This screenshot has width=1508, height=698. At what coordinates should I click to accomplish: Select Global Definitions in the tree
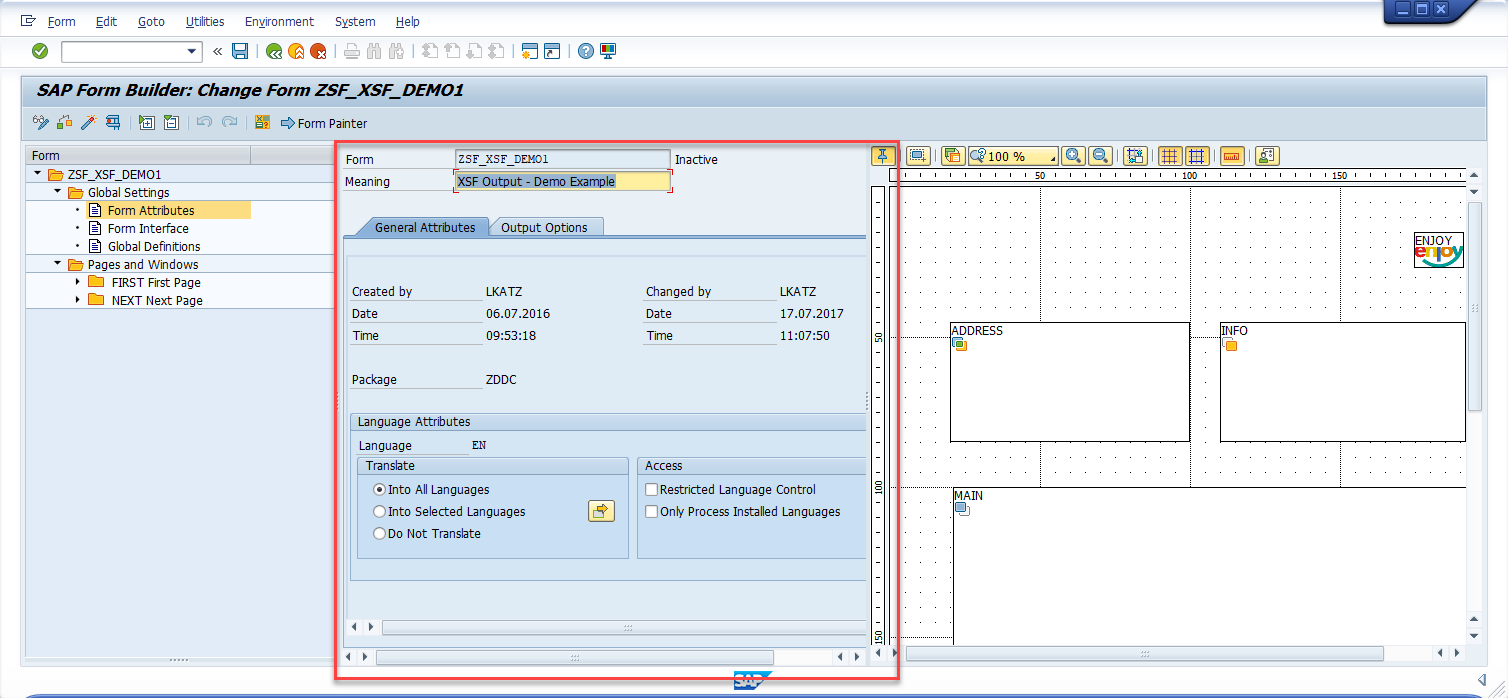coord(154,246)
